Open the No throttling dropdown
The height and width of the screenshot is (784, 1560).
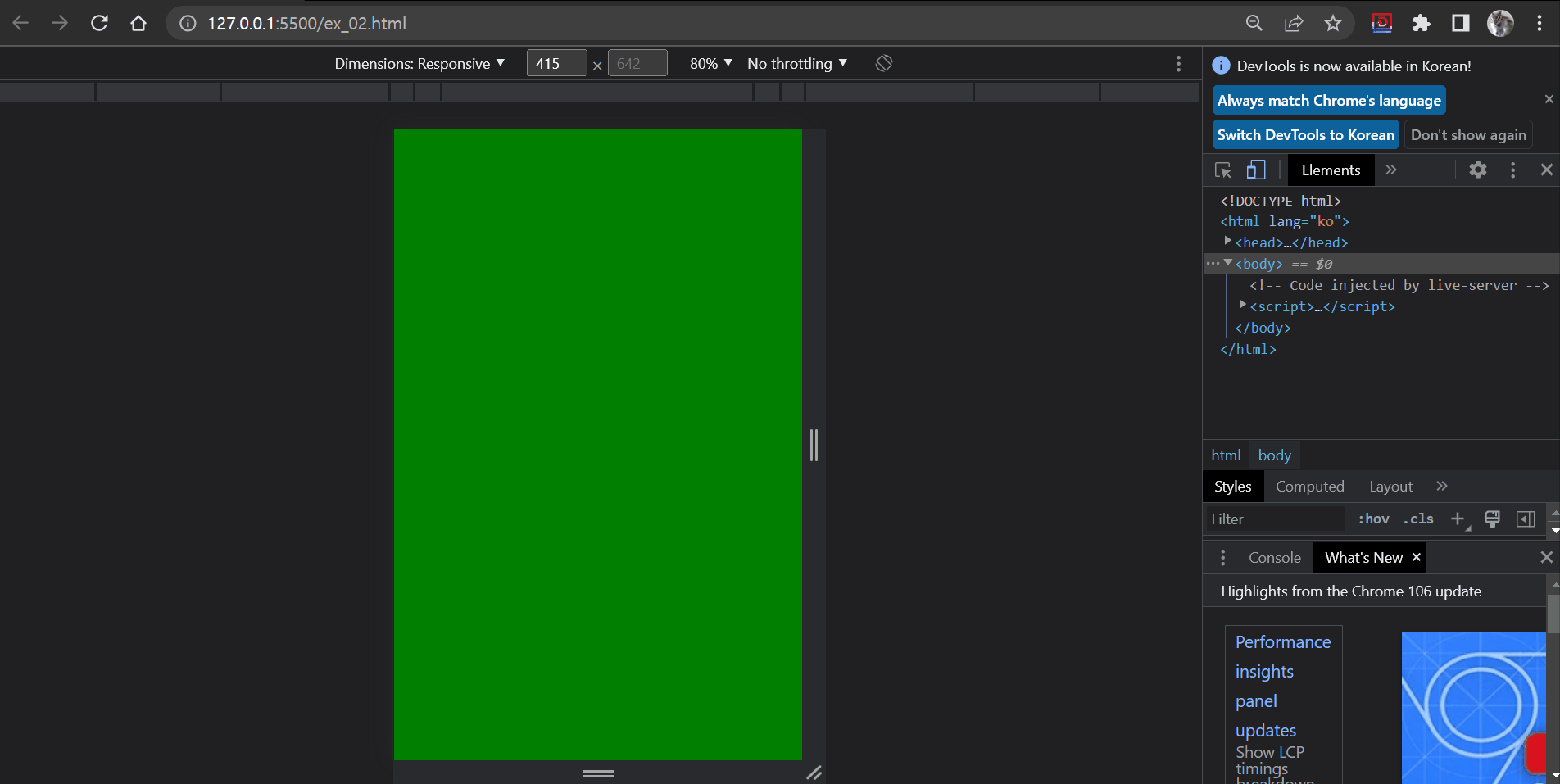point(797,63)
